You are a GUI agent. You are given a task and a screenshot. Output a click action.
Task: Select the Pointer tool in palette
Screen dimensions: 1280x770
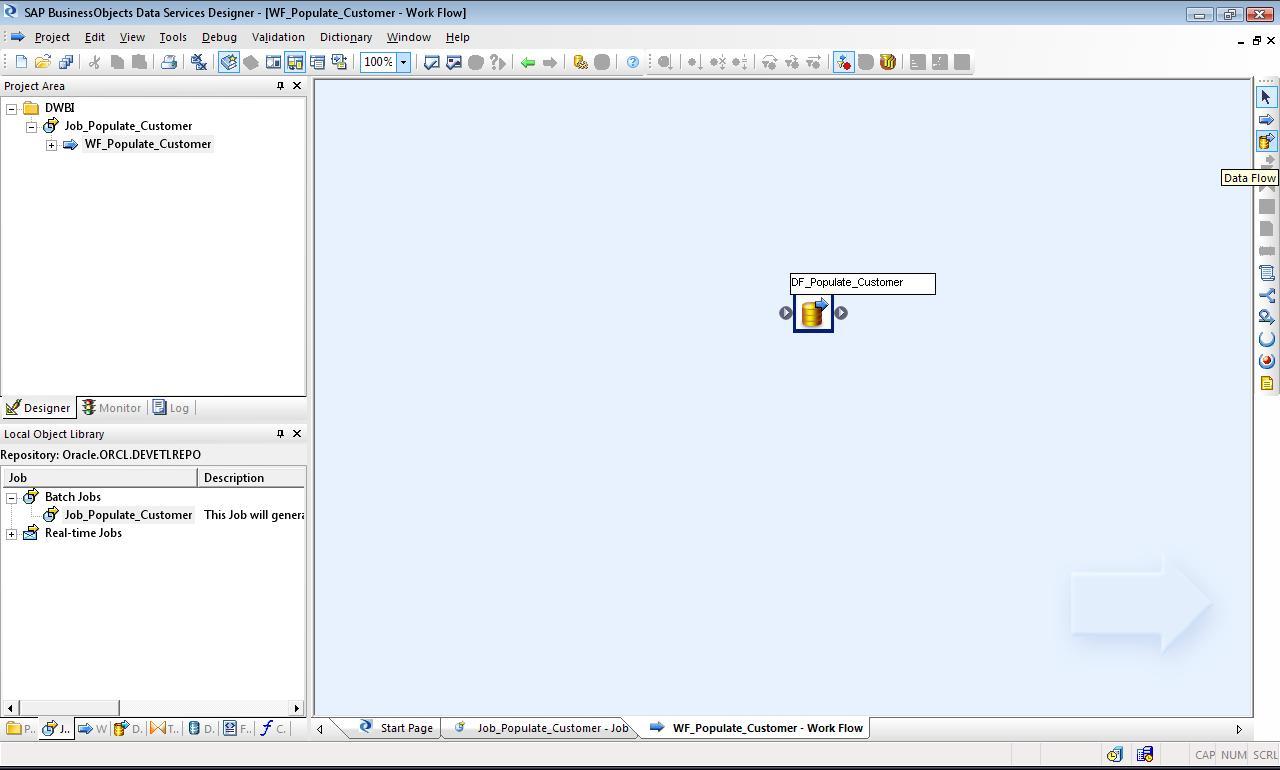(1266, 98)
